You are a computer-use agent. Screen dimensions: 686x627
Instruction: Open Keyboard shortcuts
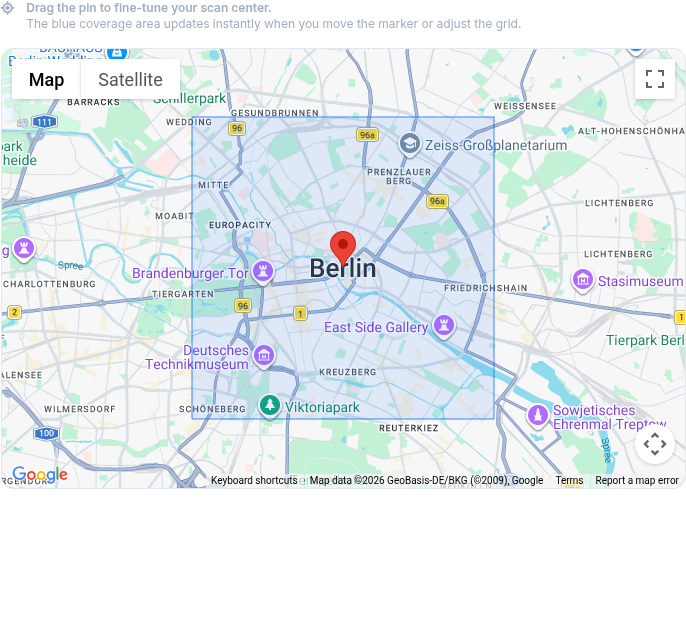[254, 480]
